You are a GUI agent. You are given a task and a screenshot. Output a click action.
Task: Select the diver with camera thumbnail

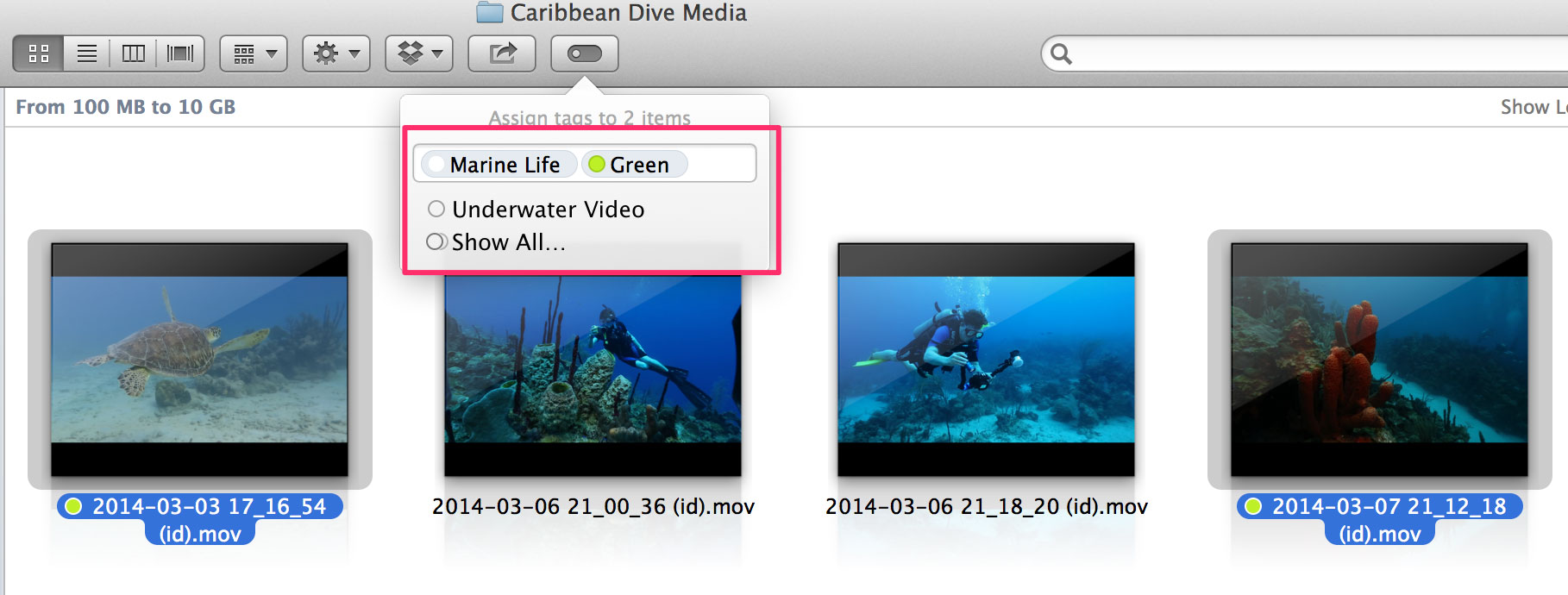[986, 360]
